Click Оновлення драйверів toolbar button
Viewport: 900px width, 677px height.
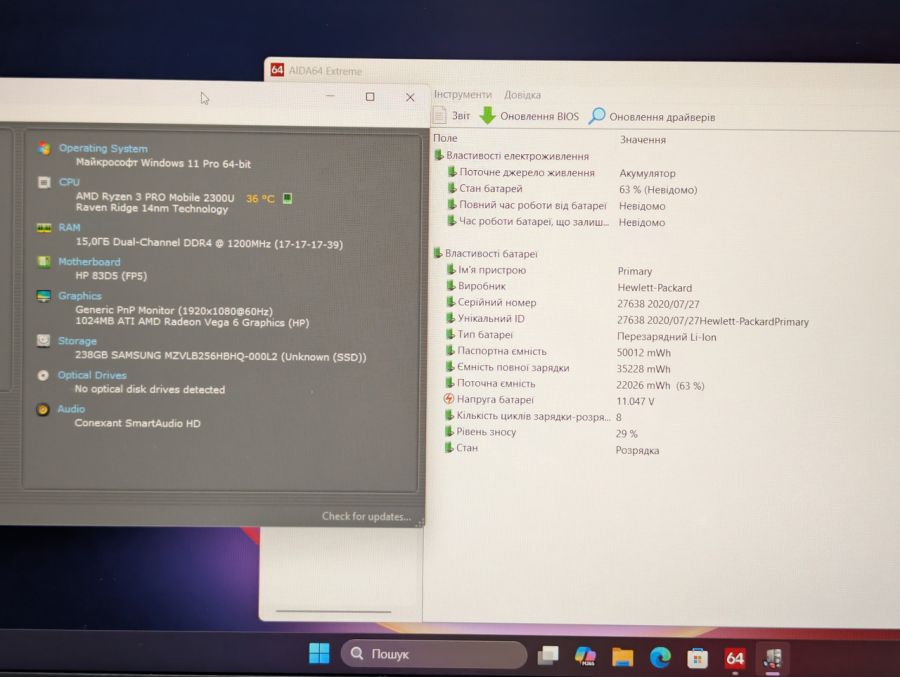[x=652, y=117]
